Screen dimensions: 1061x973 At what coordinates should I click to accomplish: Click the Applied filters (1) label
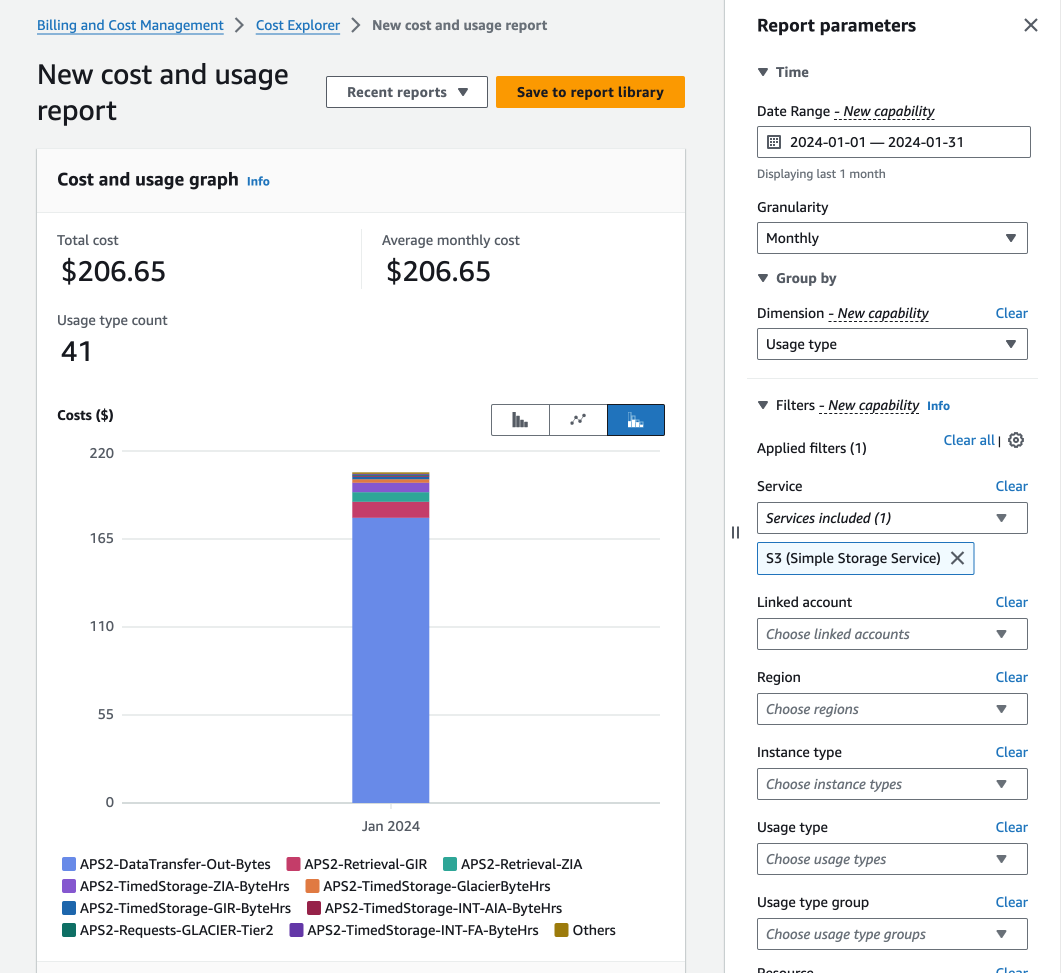811,449
